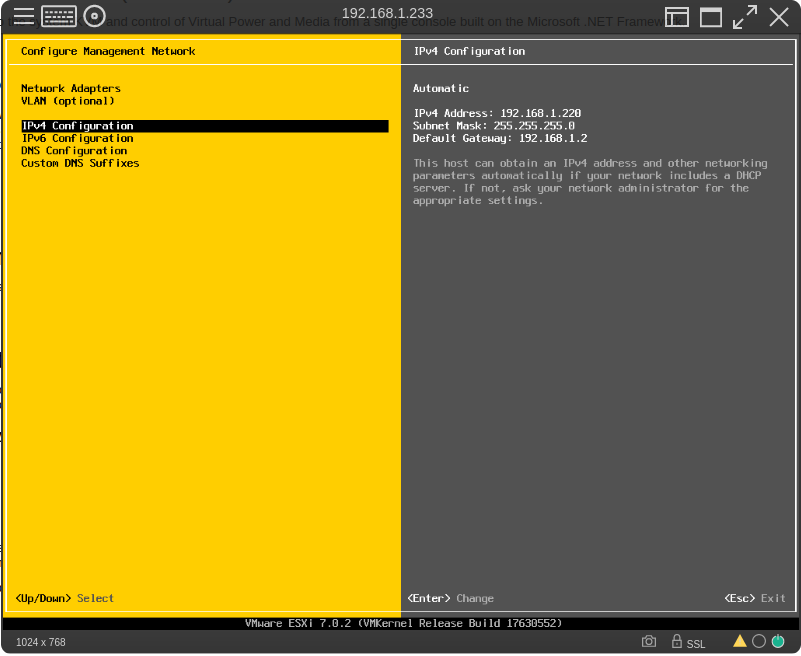The height and width of the screenshot is (656, 801).
Task: Click the circle UID status indicator
Action: point(759,641)
